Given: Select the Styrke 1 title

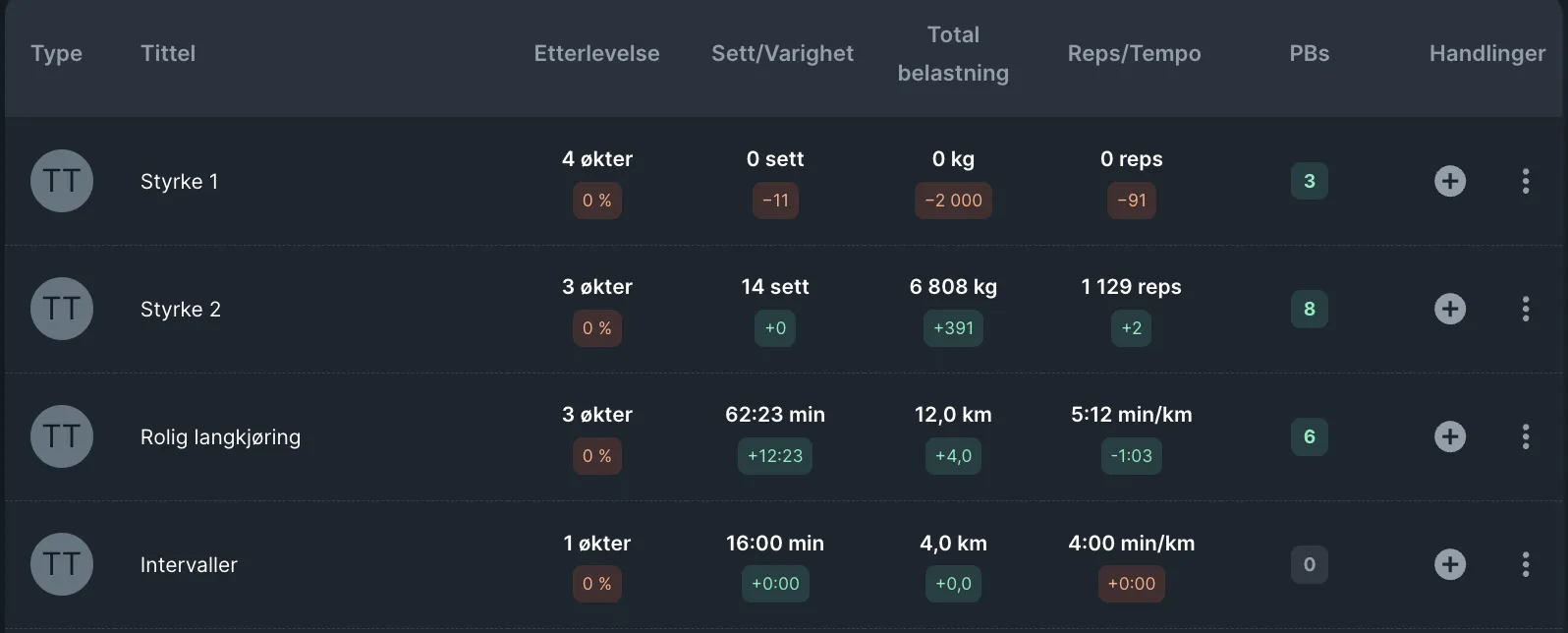Looking at the screenshot, I should click(179, 181).
